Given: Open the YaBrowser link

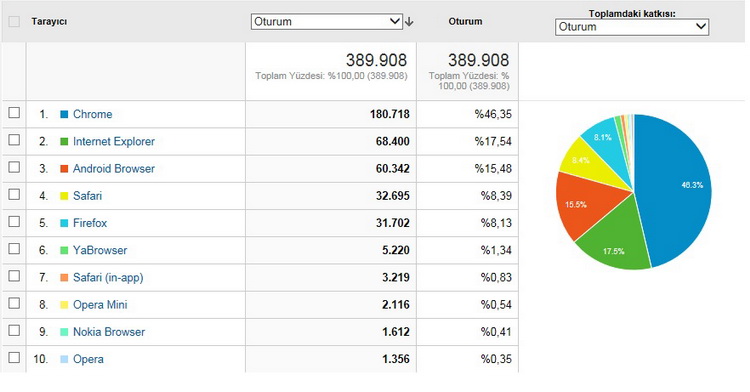Looking at the screenshot, I should (x=100, y=250).
